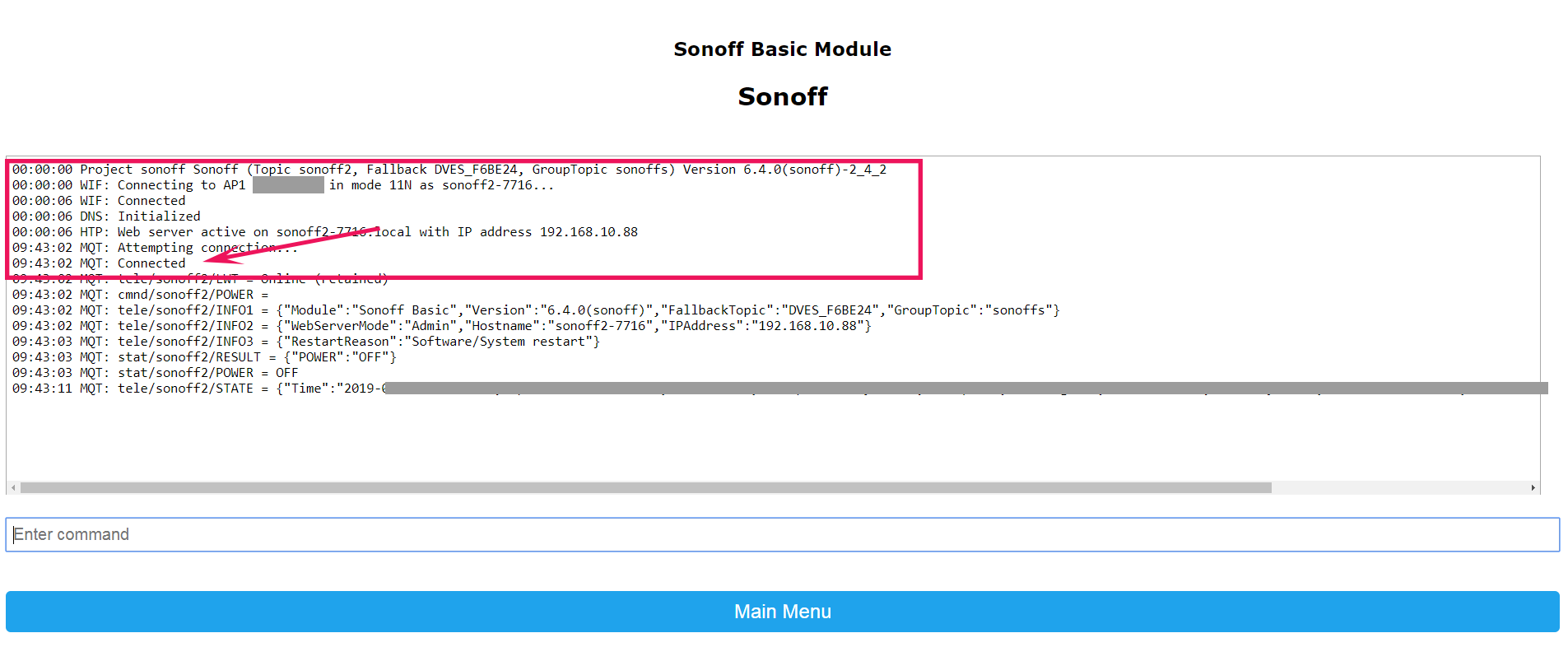Click the cmnd/sonoff2/POWER log entry
Viewport: 1568px width, 661px height.
[x=140, y=295]
